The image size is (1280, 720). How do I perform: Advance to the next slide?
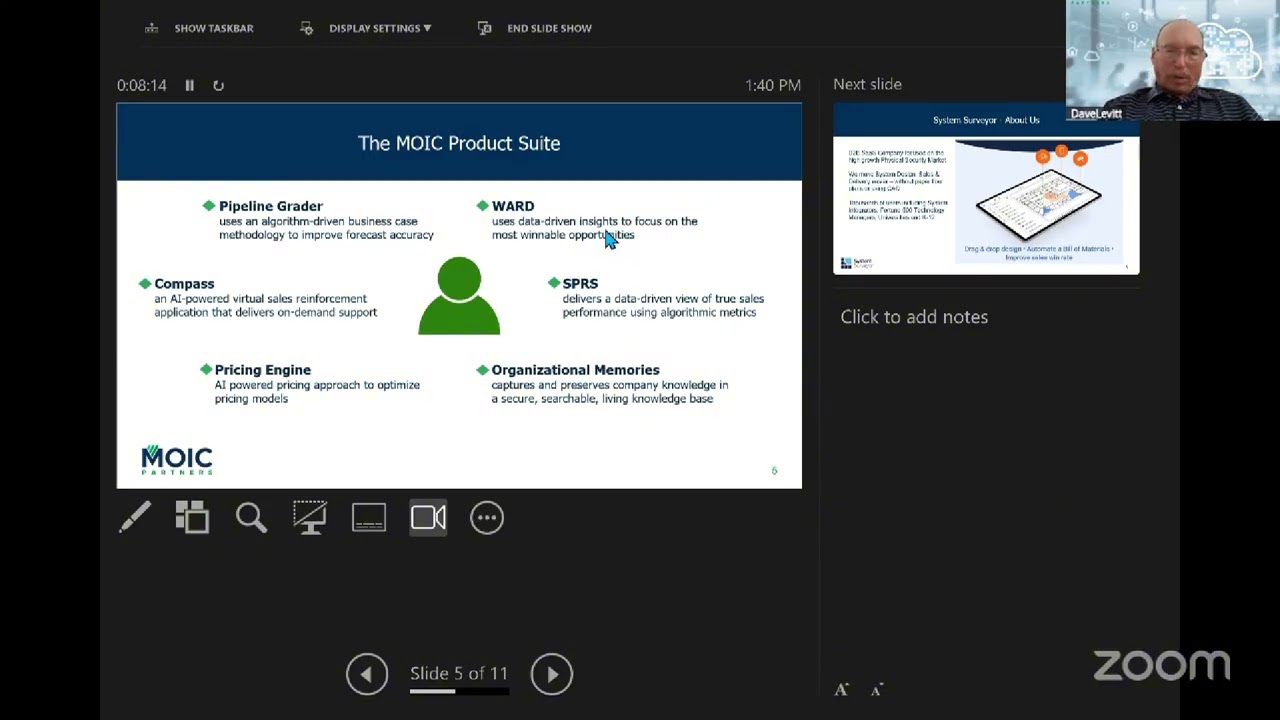[x=552, y=674]
